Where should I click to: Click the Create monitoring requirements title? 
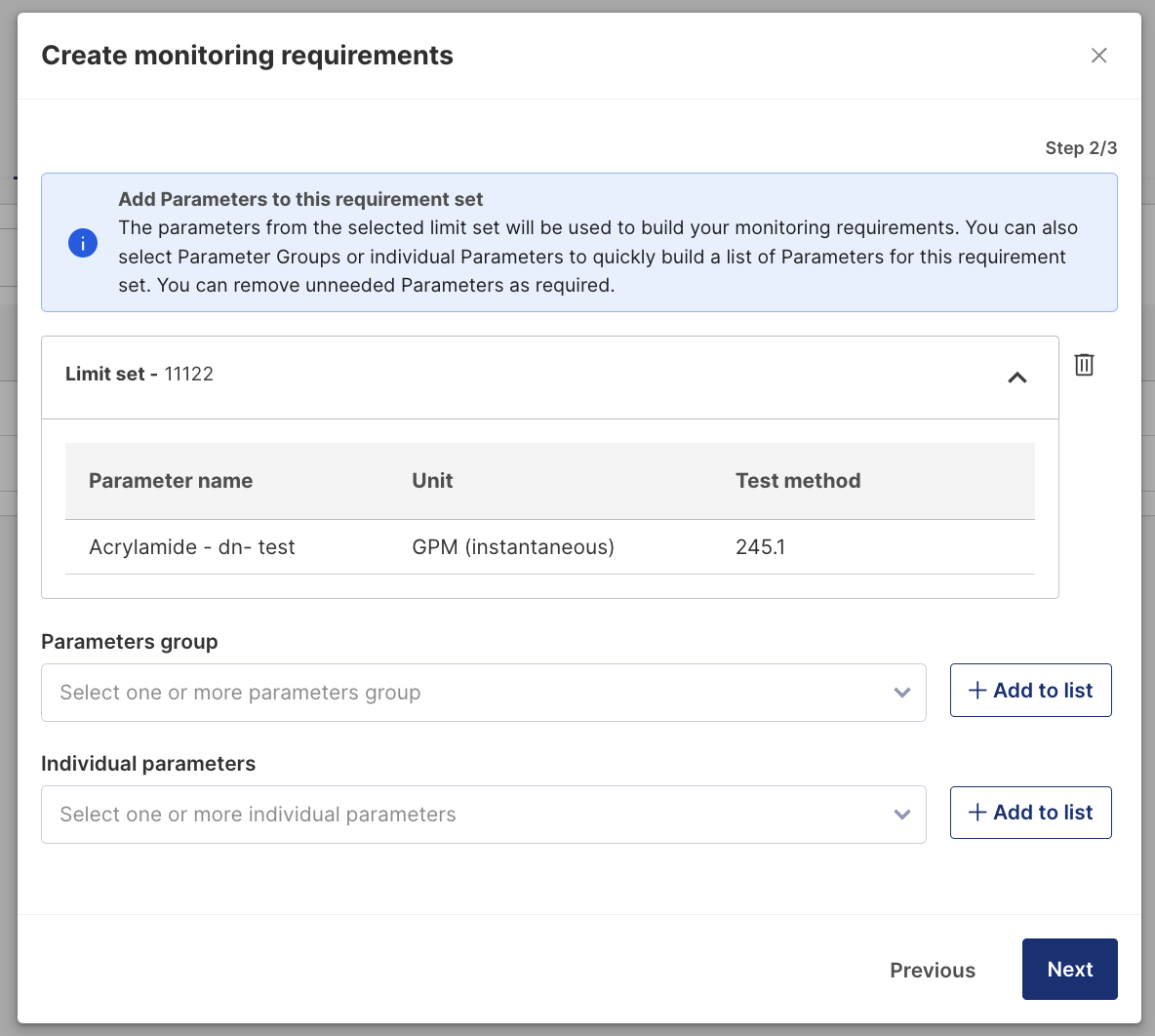click(x=248, y=56)
